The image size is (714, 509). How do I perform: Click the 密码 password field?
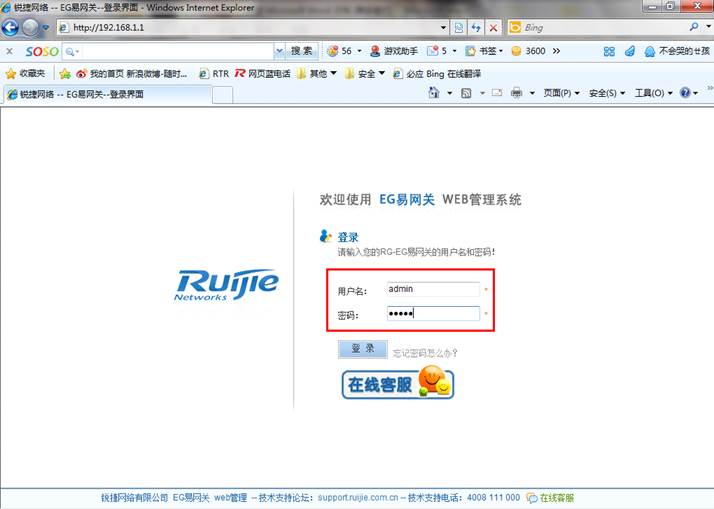coord(433,313)
